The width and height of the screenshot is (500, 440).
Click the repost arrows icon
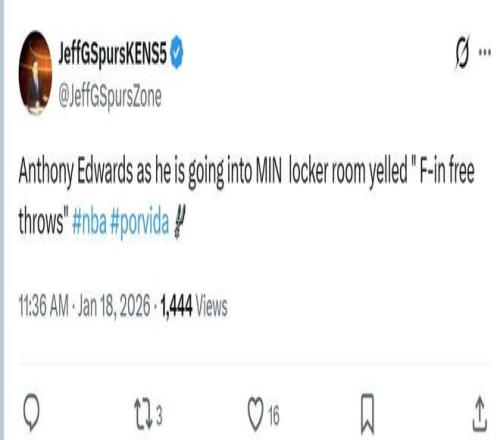point(143,413)
